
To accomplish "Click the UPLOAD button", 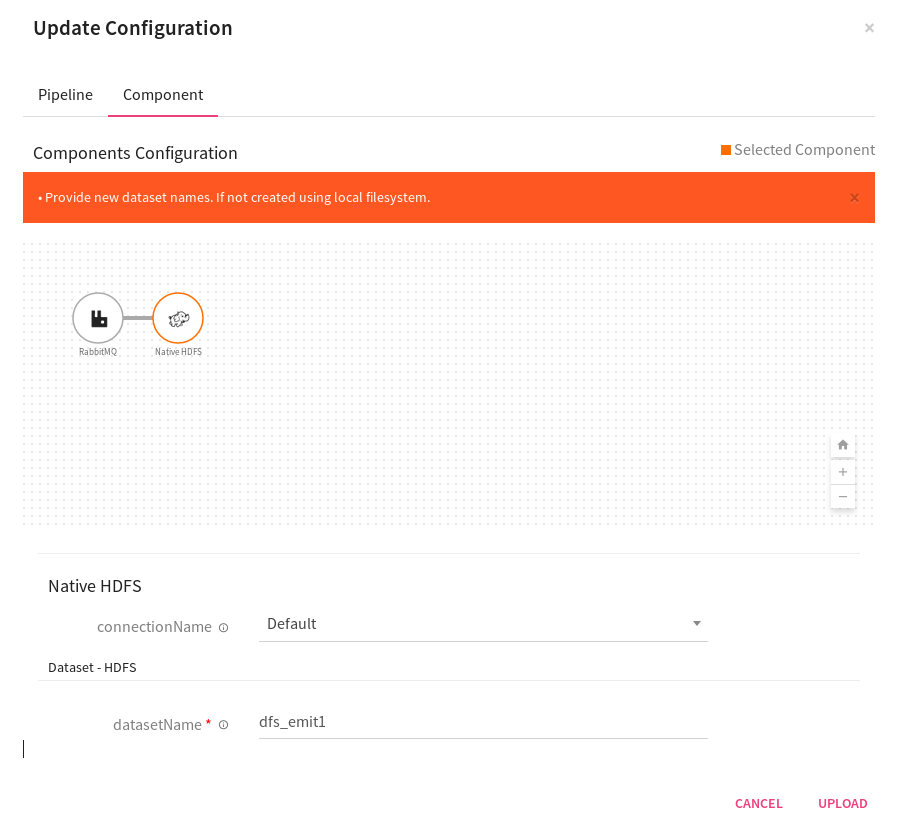I will [842, 803].
